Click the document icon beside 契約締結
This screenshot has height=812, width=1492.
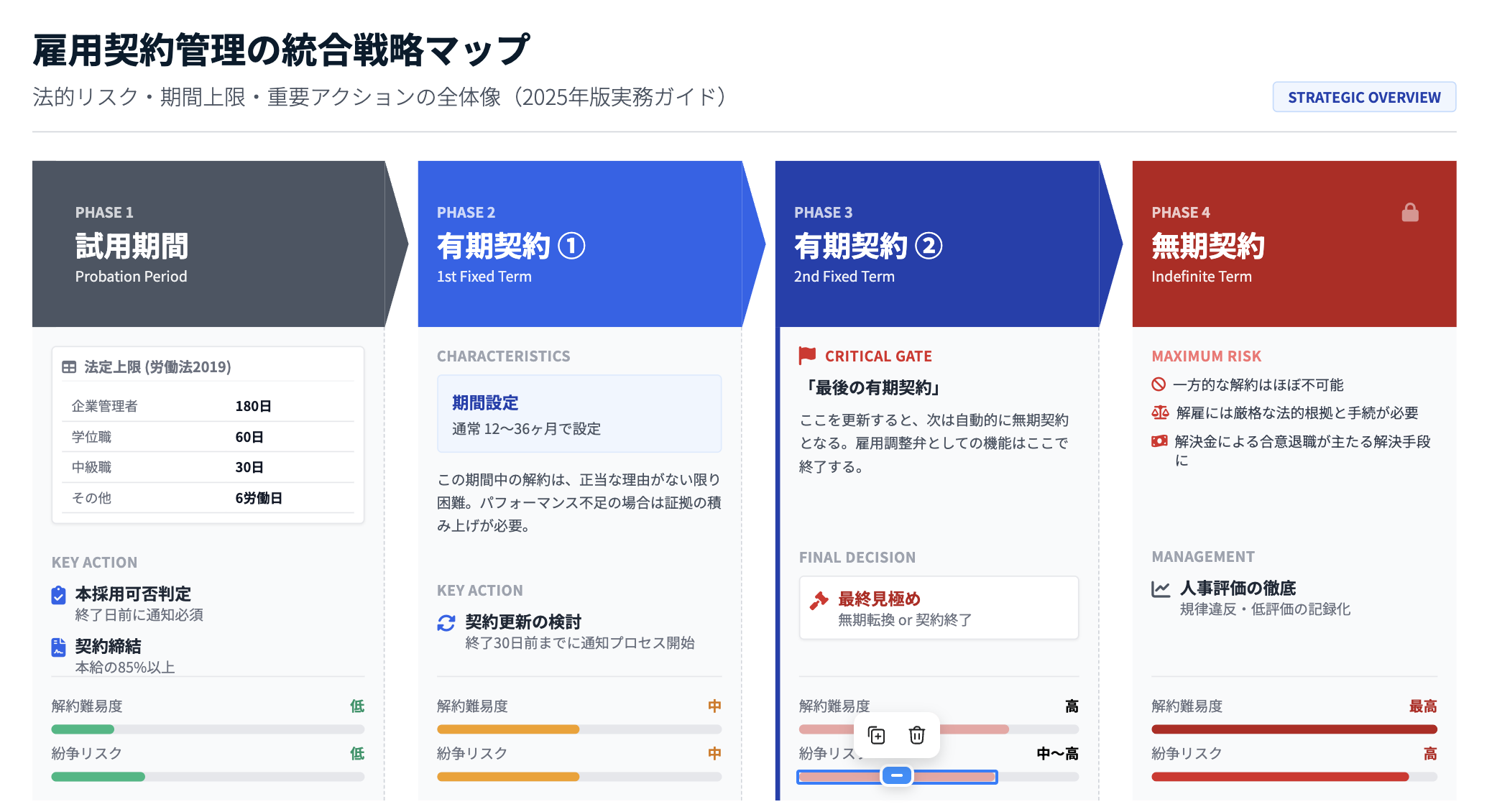point(59,647)
